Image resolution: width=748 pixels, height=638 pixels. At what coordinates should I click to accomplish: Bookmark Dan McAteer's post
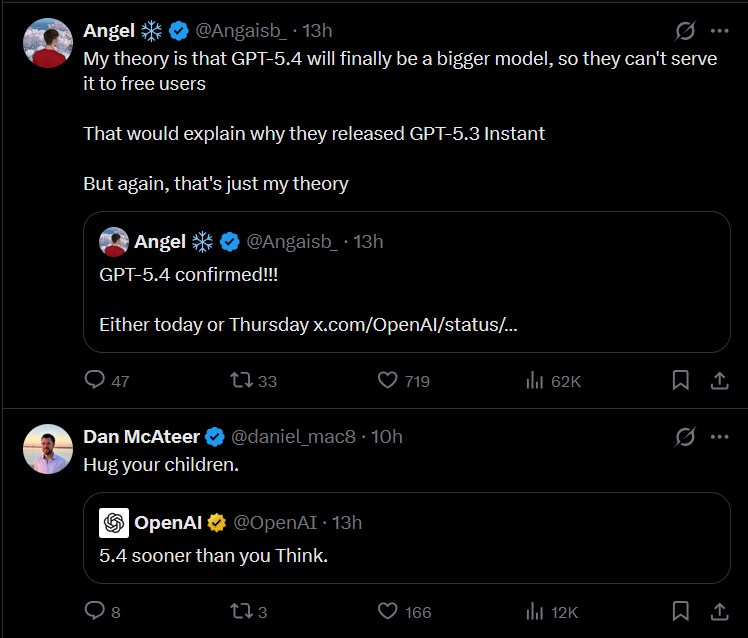click(x=680, y=611)
